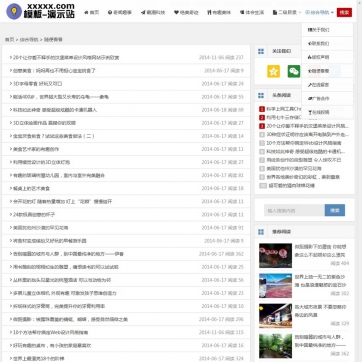
Task: Open the recommended article with 382 reads
Action: [x=321, y=280]
